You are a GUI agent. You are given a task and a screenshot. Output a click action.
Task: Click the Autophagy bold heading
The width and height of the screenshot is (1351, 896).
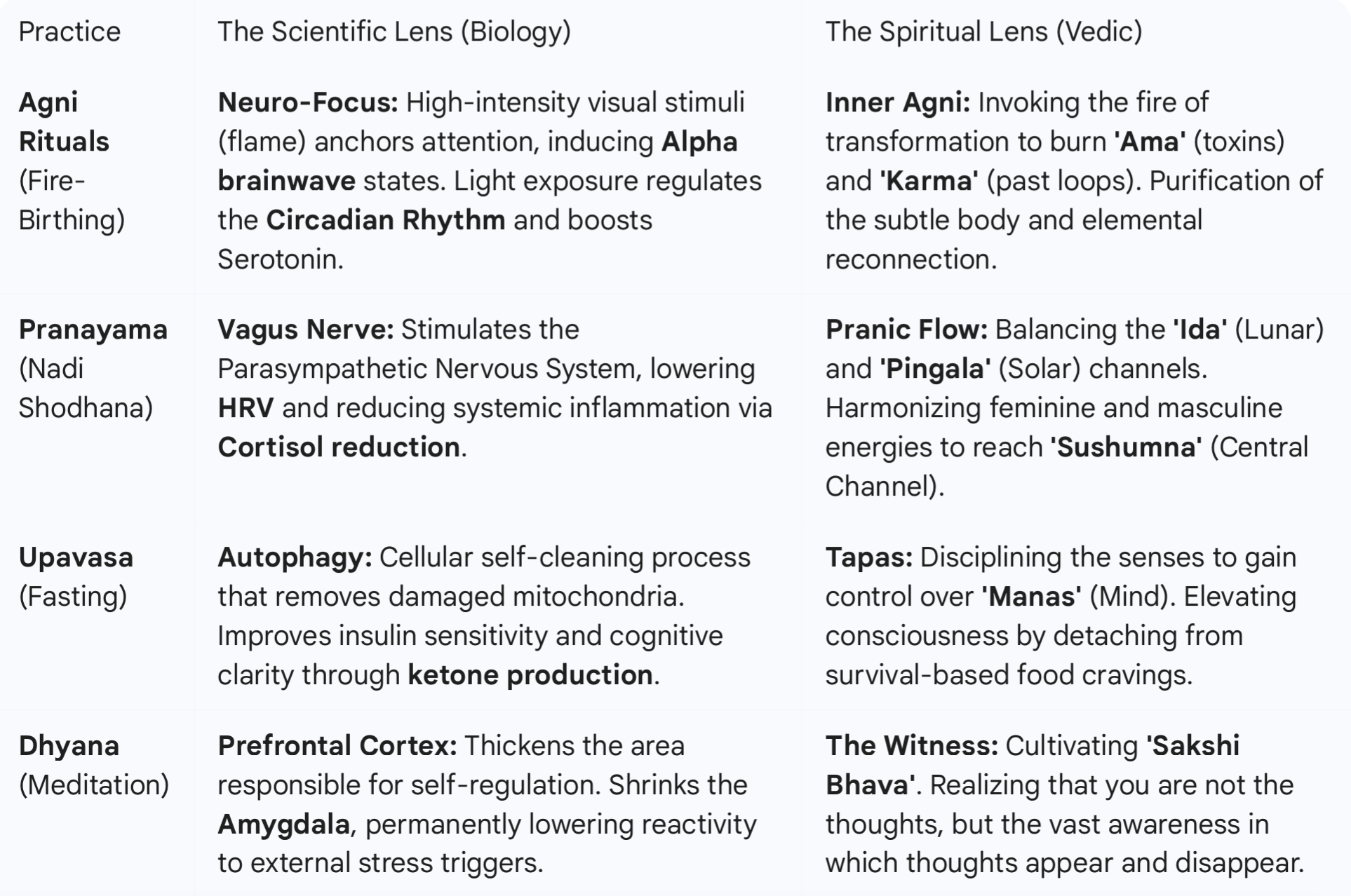click(x=295, y=557)
